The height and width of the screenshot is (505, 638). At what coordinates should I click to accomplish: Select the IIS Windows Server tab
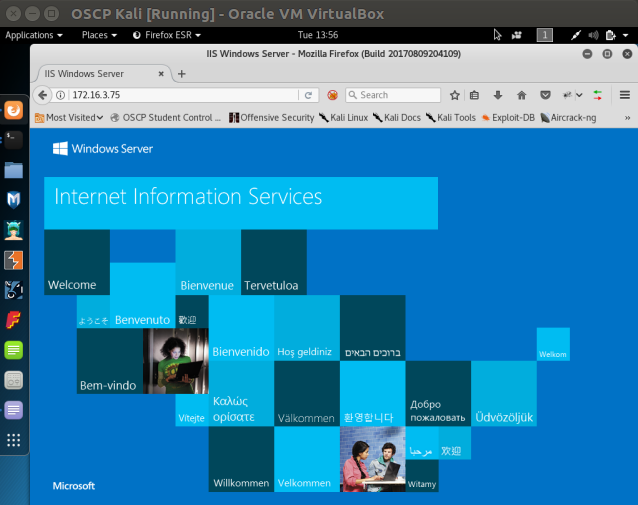coord(98,74)
